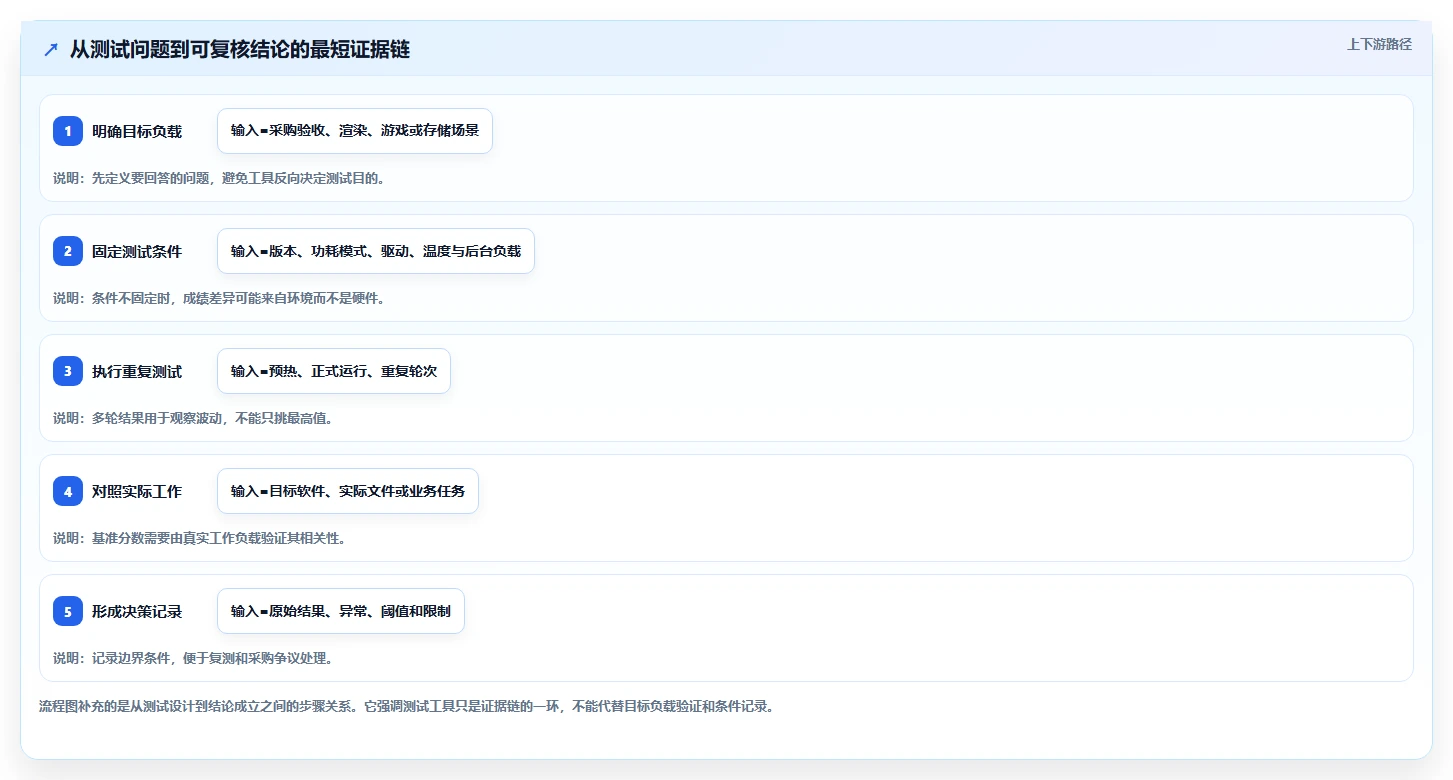Click the step number 1 badge

point(68,131)
